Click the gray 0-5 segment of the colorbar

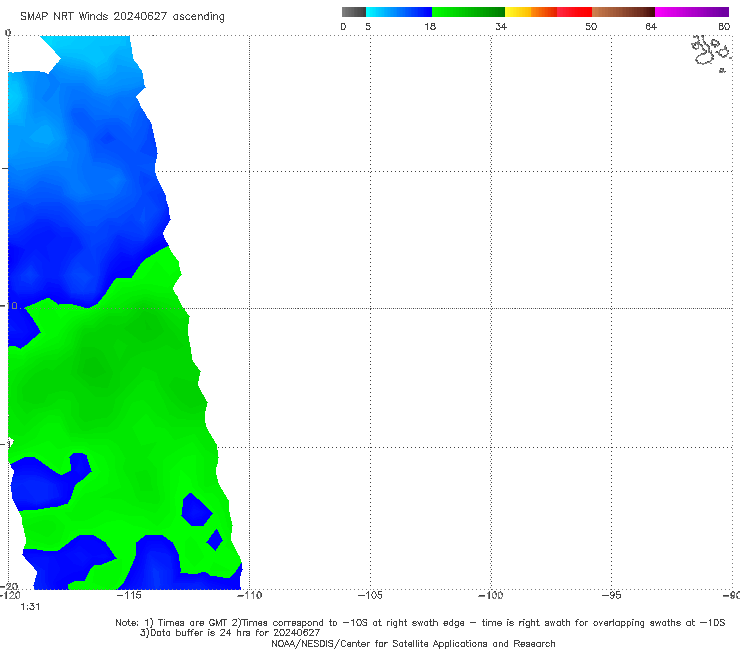[x=354, y=12]
